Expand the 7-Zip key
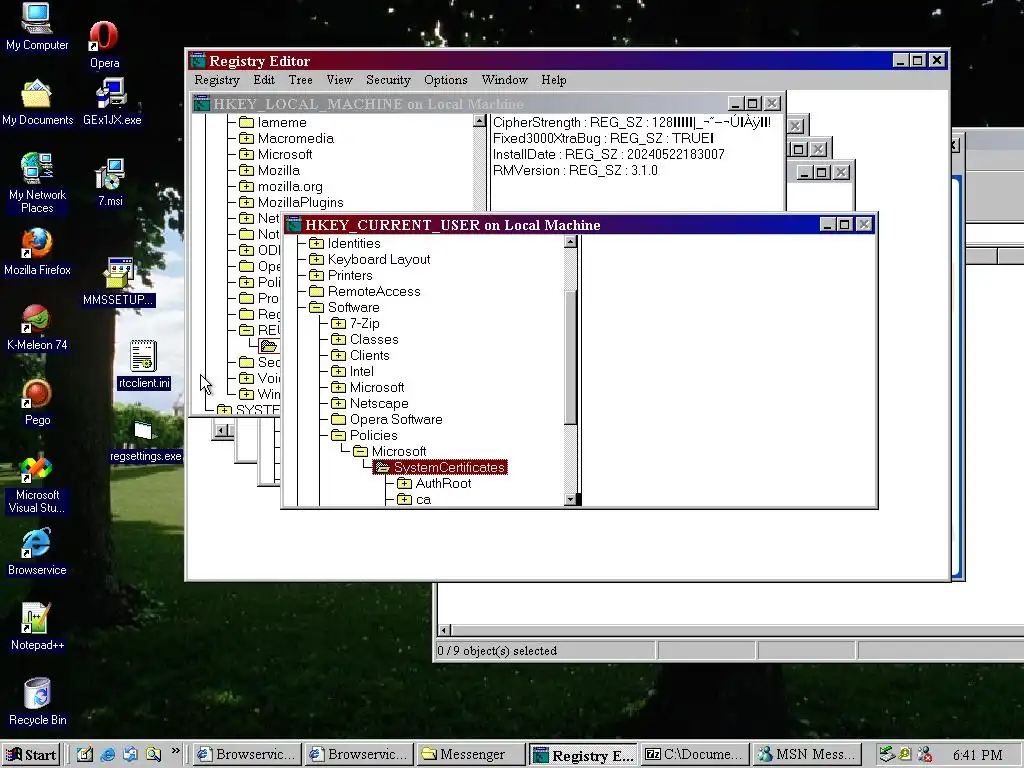 (x=338, y=323)
